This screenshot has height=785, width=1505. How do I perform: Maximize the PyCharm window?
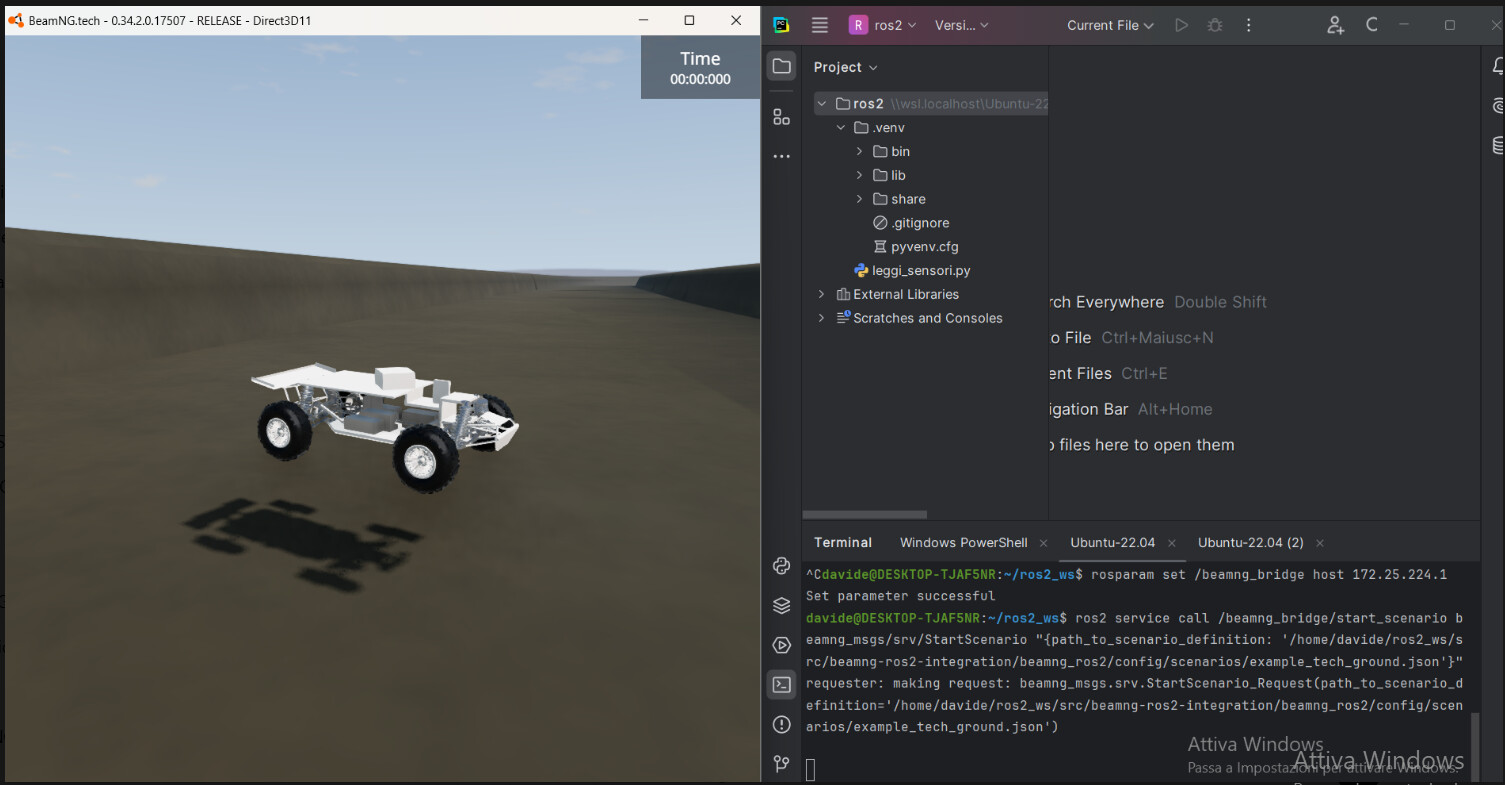pos(1449,25)
